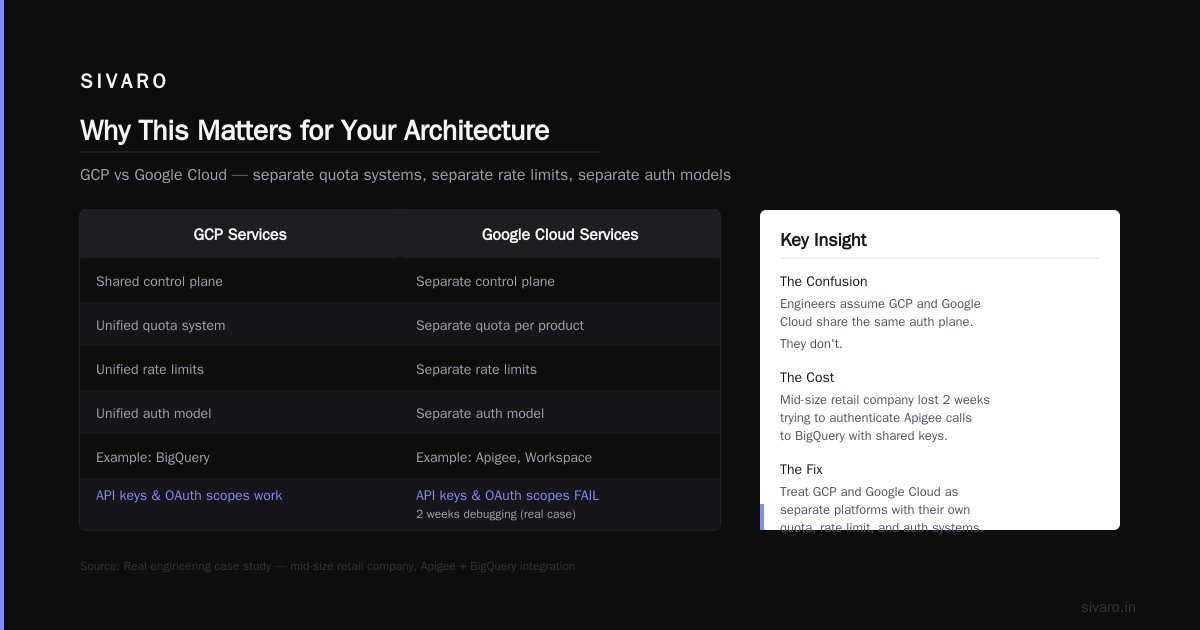Click the Key Insight card heading
The width and height of the screenshot is (1200, 630).
point(823,240)
